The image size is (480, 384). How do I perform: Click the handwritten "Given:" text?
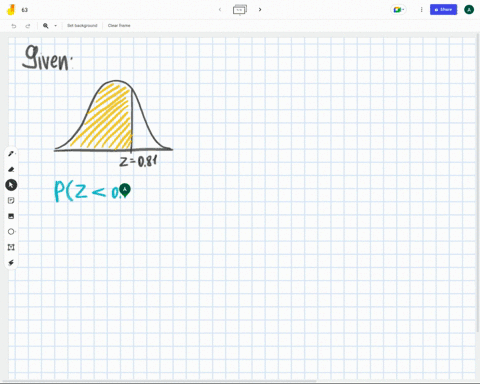click(48, 58)
